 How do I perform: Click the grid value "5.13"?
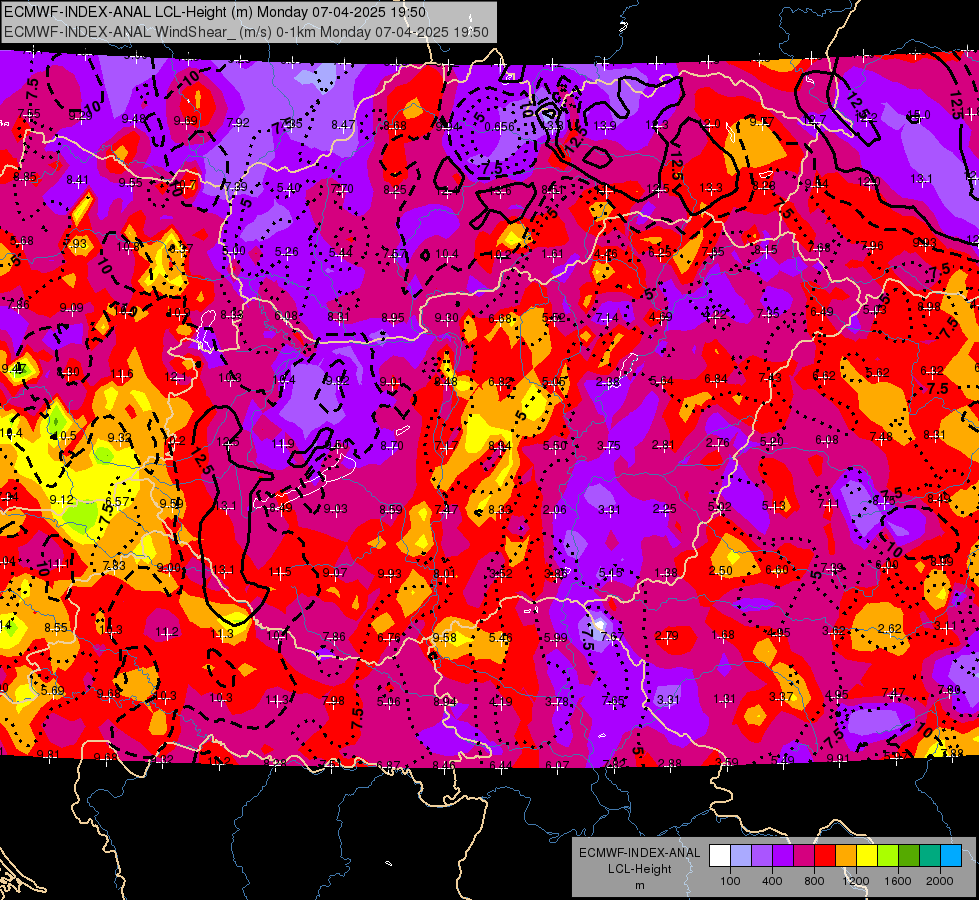pos(774,506)
